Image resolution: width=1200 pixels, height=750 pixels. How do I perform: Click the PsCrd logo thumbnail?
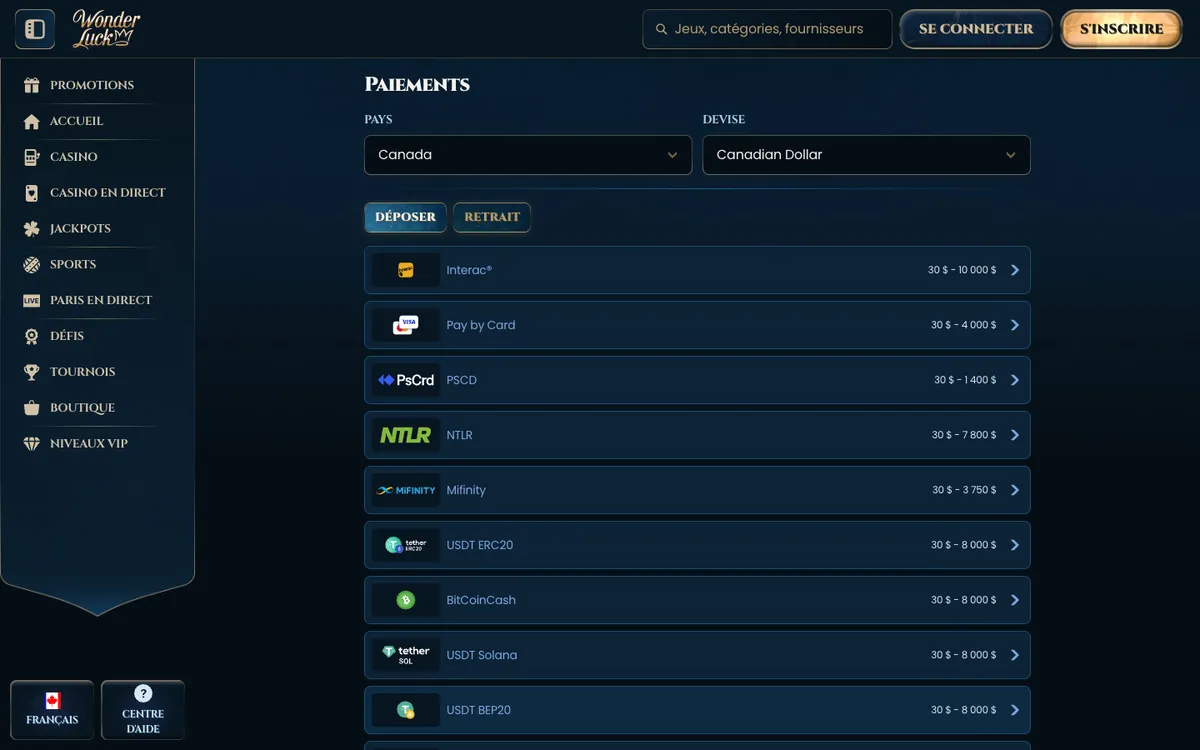click(x=406, y=380)
